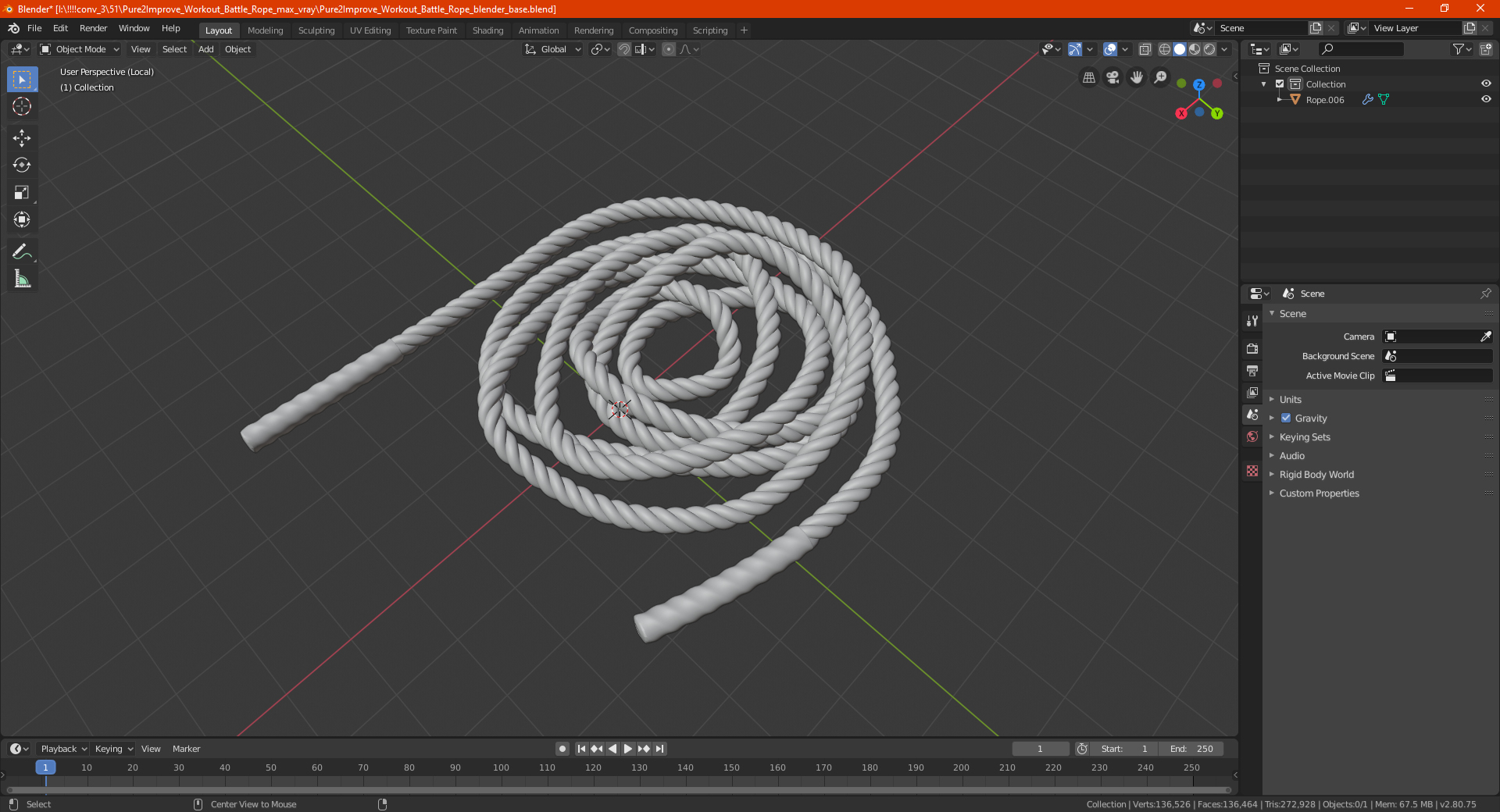Open the Keying dropdown in timeline
1500x812 pixels.
tap(113, 749)
